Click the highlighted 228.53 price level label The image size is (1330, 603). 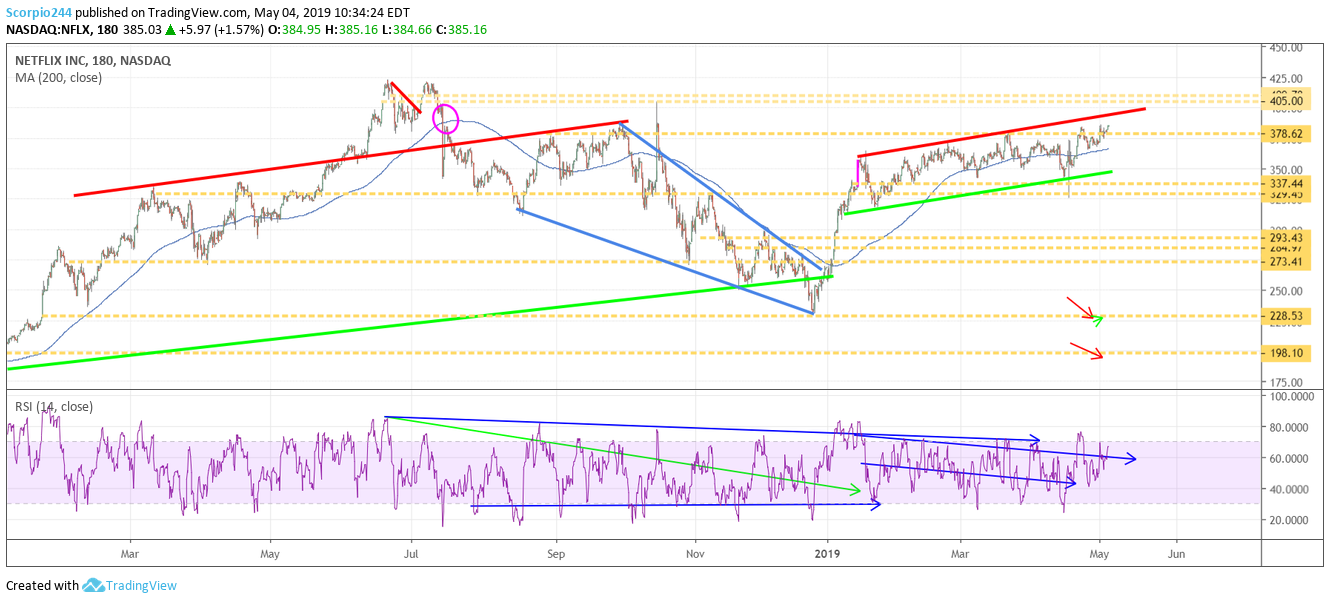[x=1284, y=316]
